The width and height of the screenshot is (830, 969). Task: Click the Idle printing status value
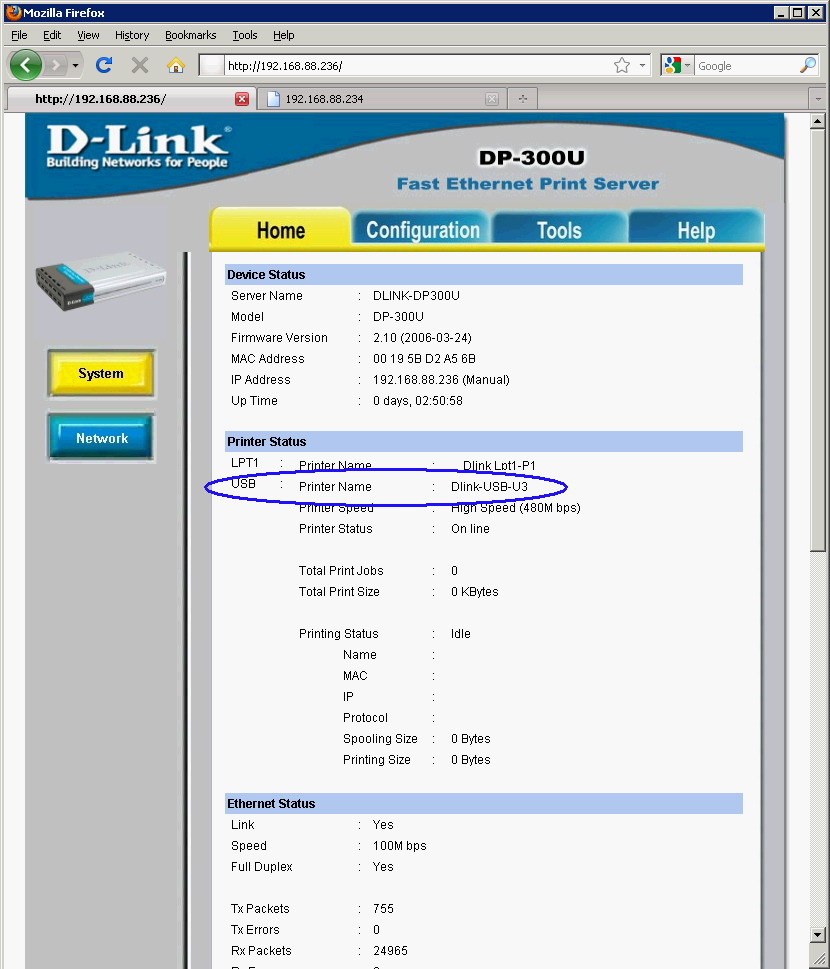460,633
